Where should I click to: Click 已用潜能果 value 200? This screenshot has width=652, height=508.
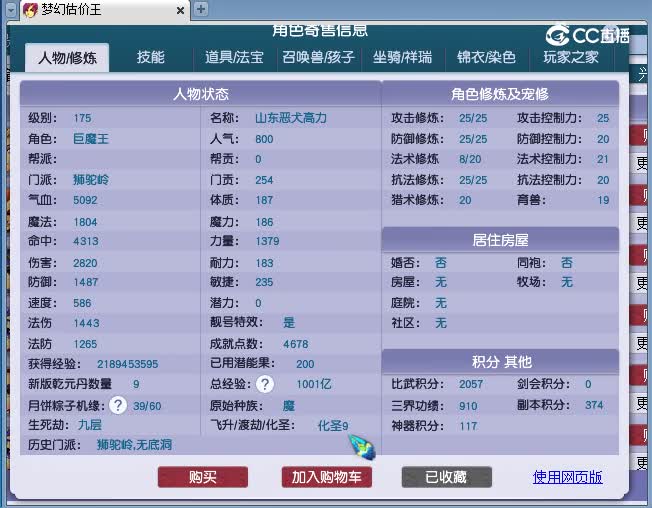point(305,364)
